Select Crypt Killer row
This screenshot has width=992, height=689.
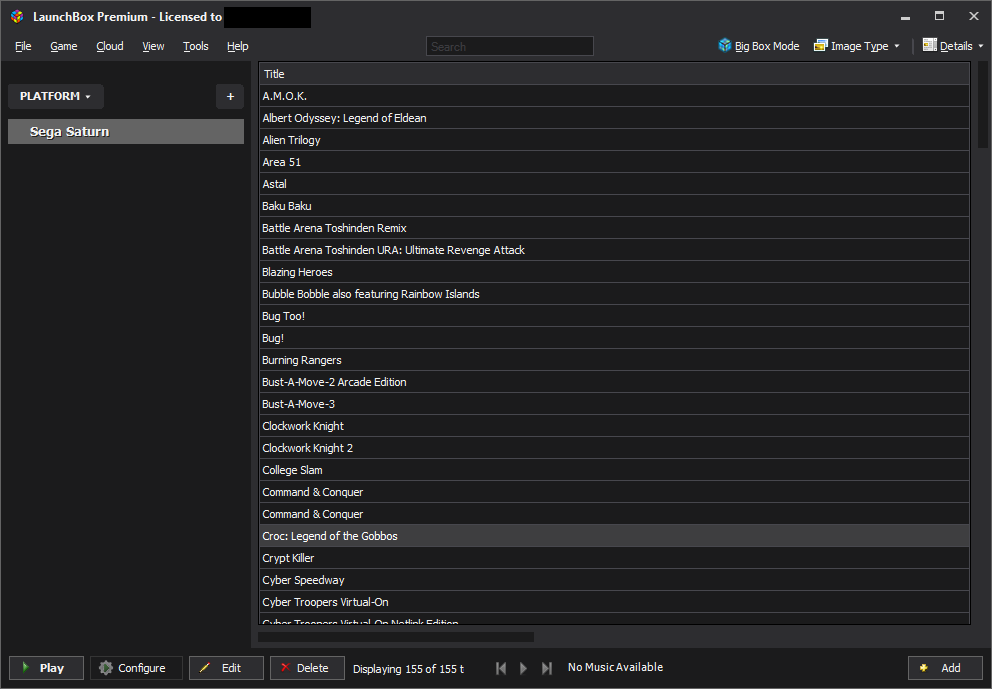click(614, 558)
